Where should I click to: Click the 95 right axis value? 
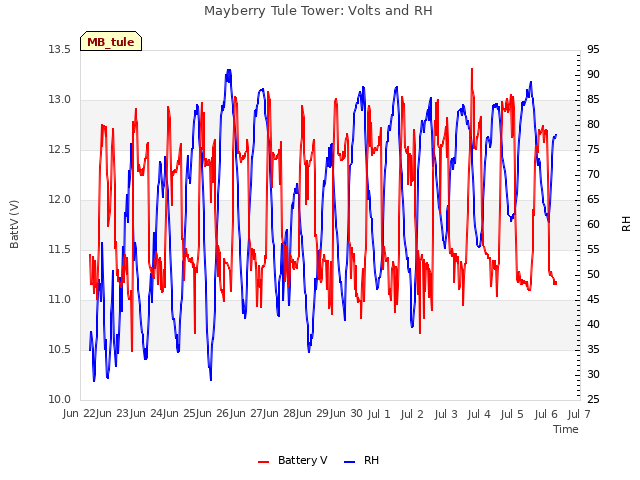[593, 49]
